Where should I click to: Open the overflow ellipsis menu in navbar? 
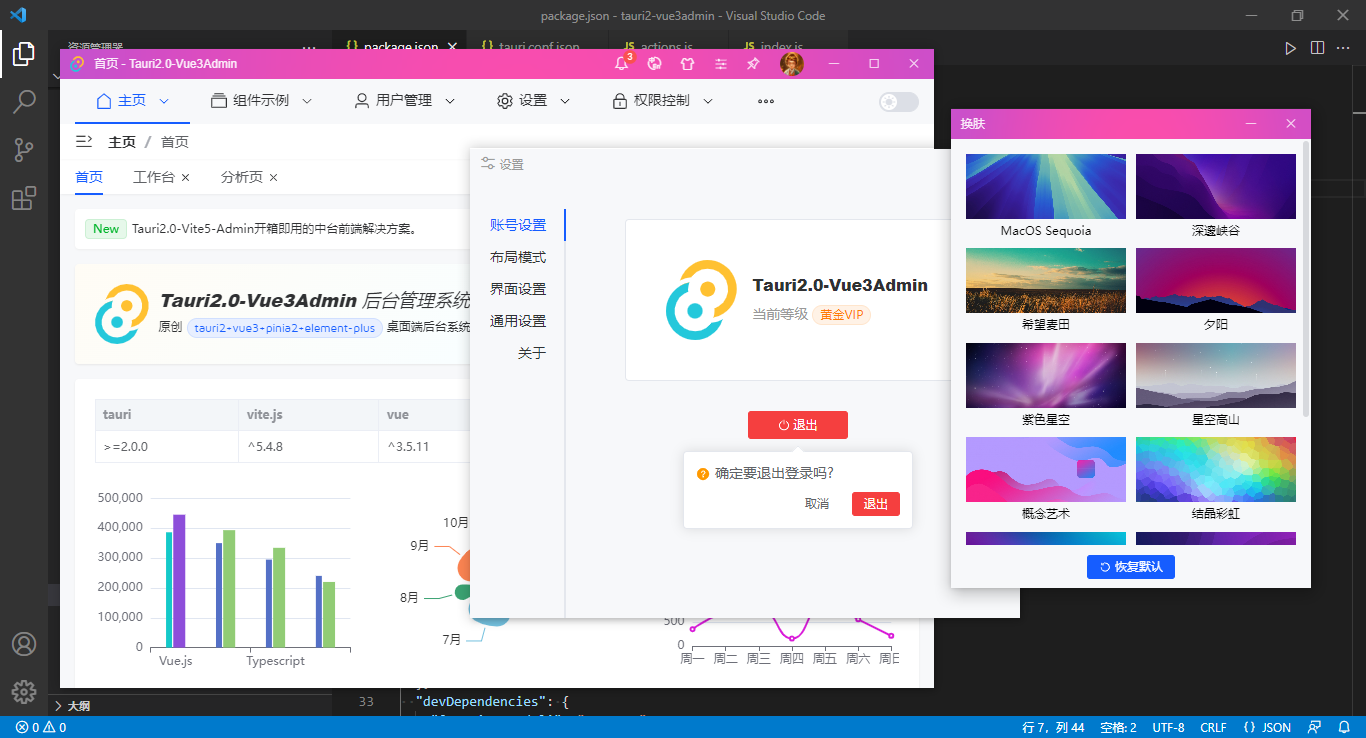coord(765,100)
